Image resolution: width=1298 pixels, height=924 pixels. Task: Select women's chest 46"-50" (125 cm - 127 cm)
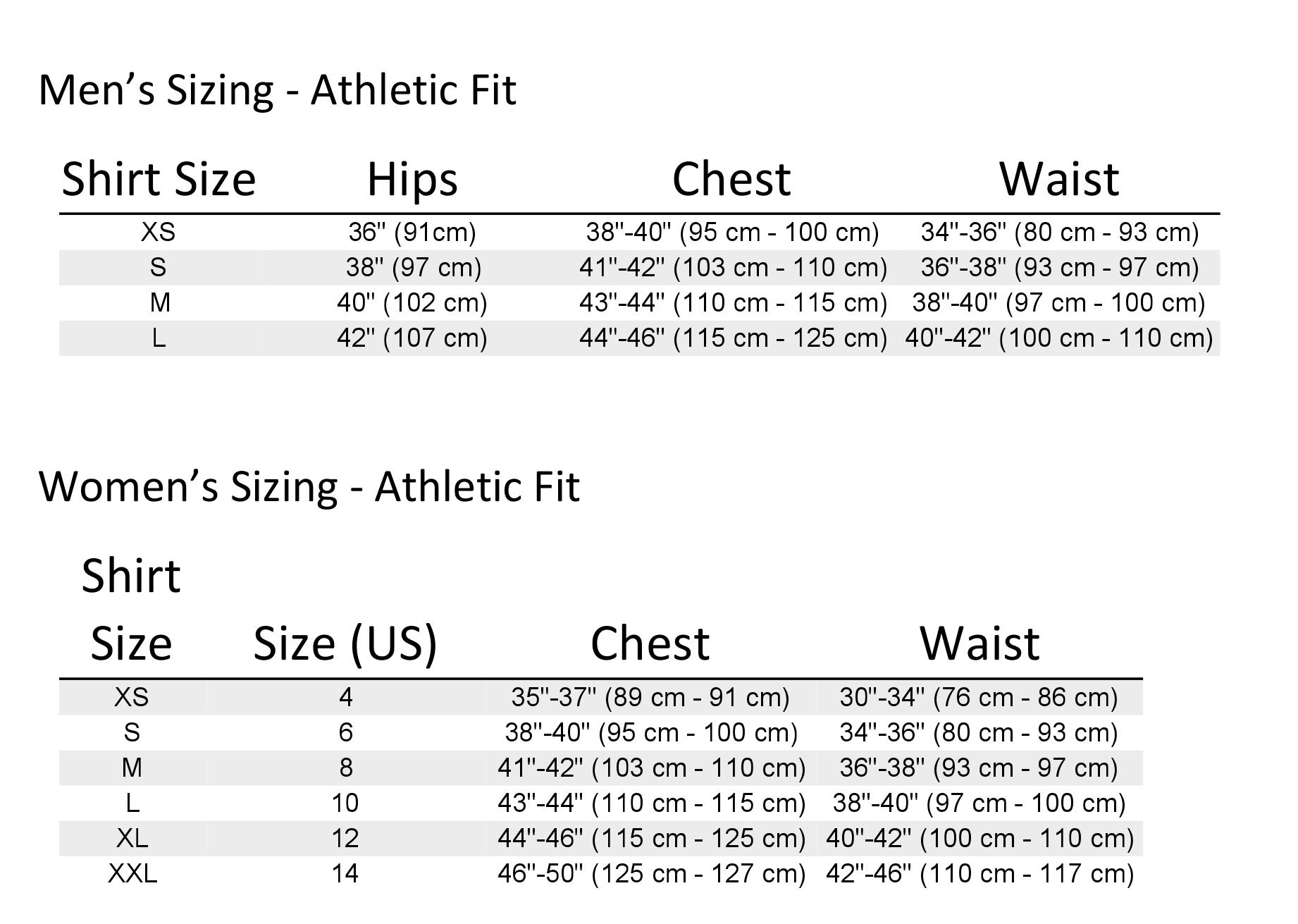click(651, 873)
